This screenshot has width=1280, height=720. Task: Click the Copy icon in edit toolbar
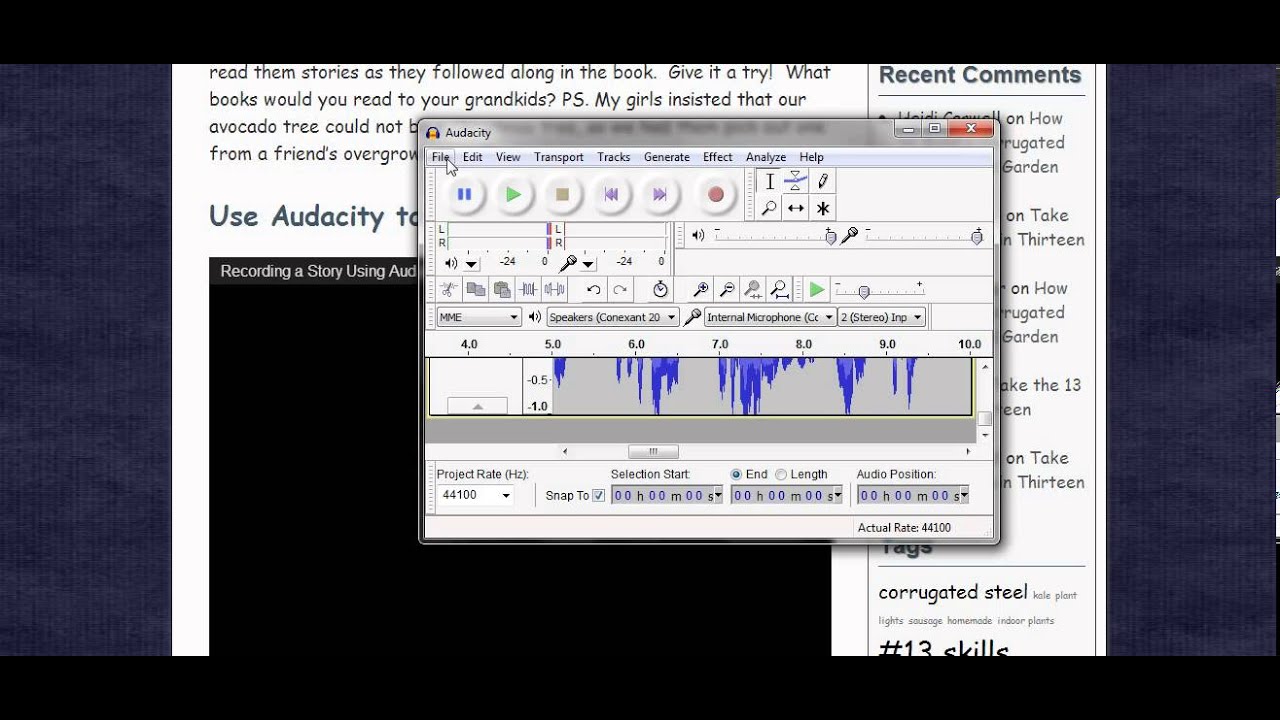click(476, 290)
